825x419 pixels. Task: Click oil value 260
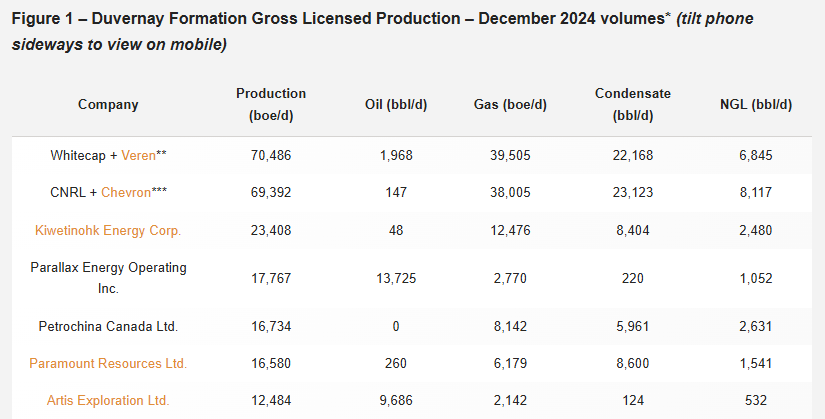click(x=396, y=363)
